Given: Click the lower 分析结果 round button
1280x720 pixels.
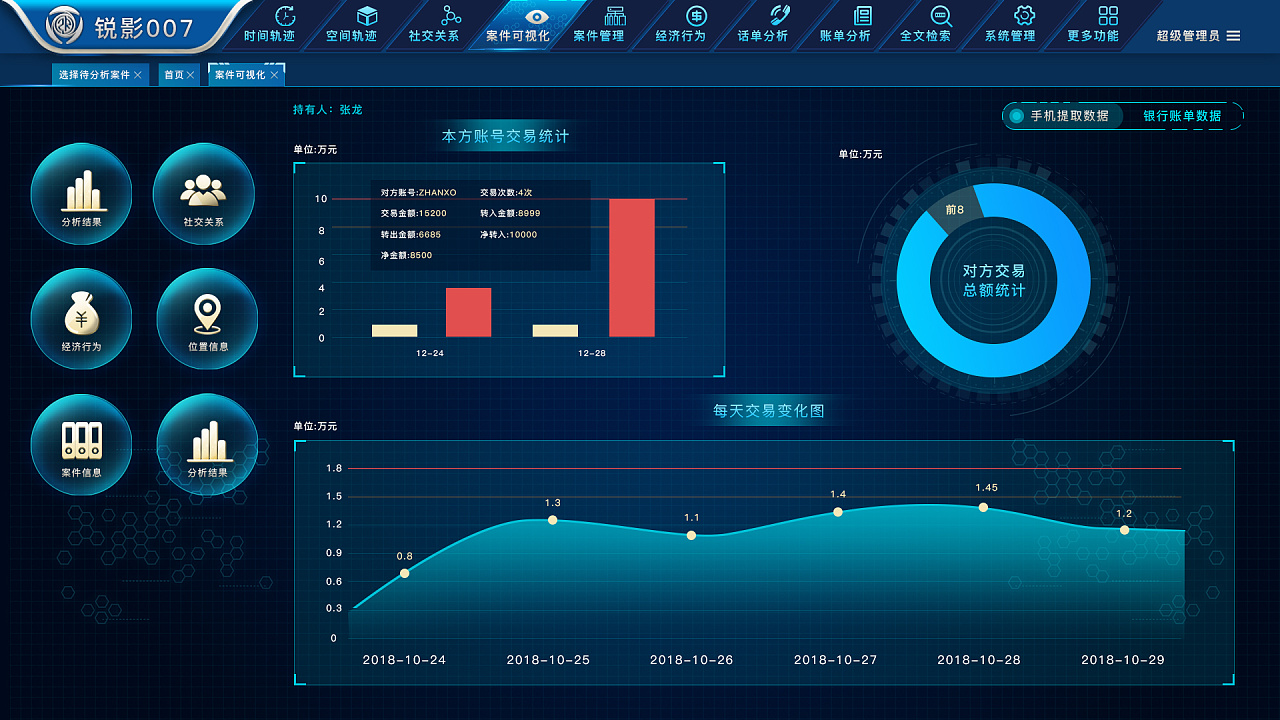Looking at the screenshot, I should 207,444.
